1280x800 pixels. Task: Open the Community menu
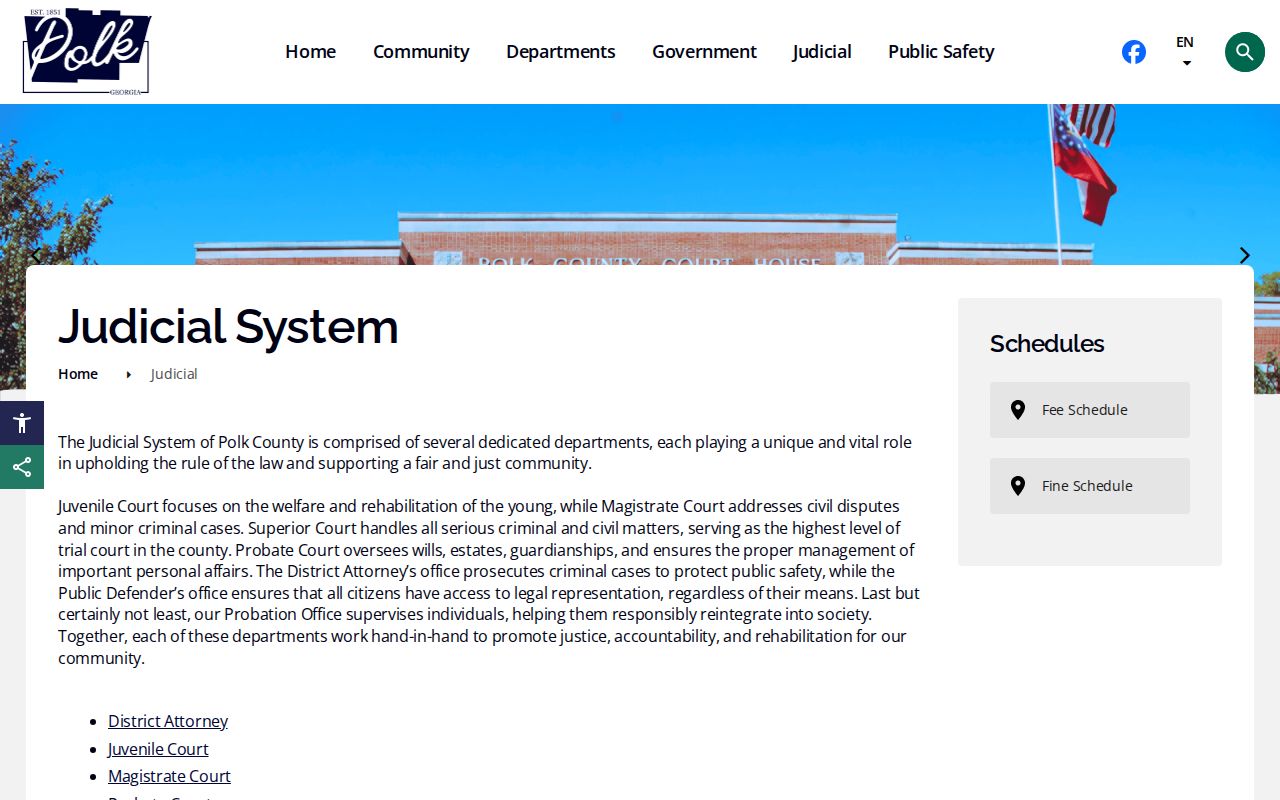click(421, 52)
